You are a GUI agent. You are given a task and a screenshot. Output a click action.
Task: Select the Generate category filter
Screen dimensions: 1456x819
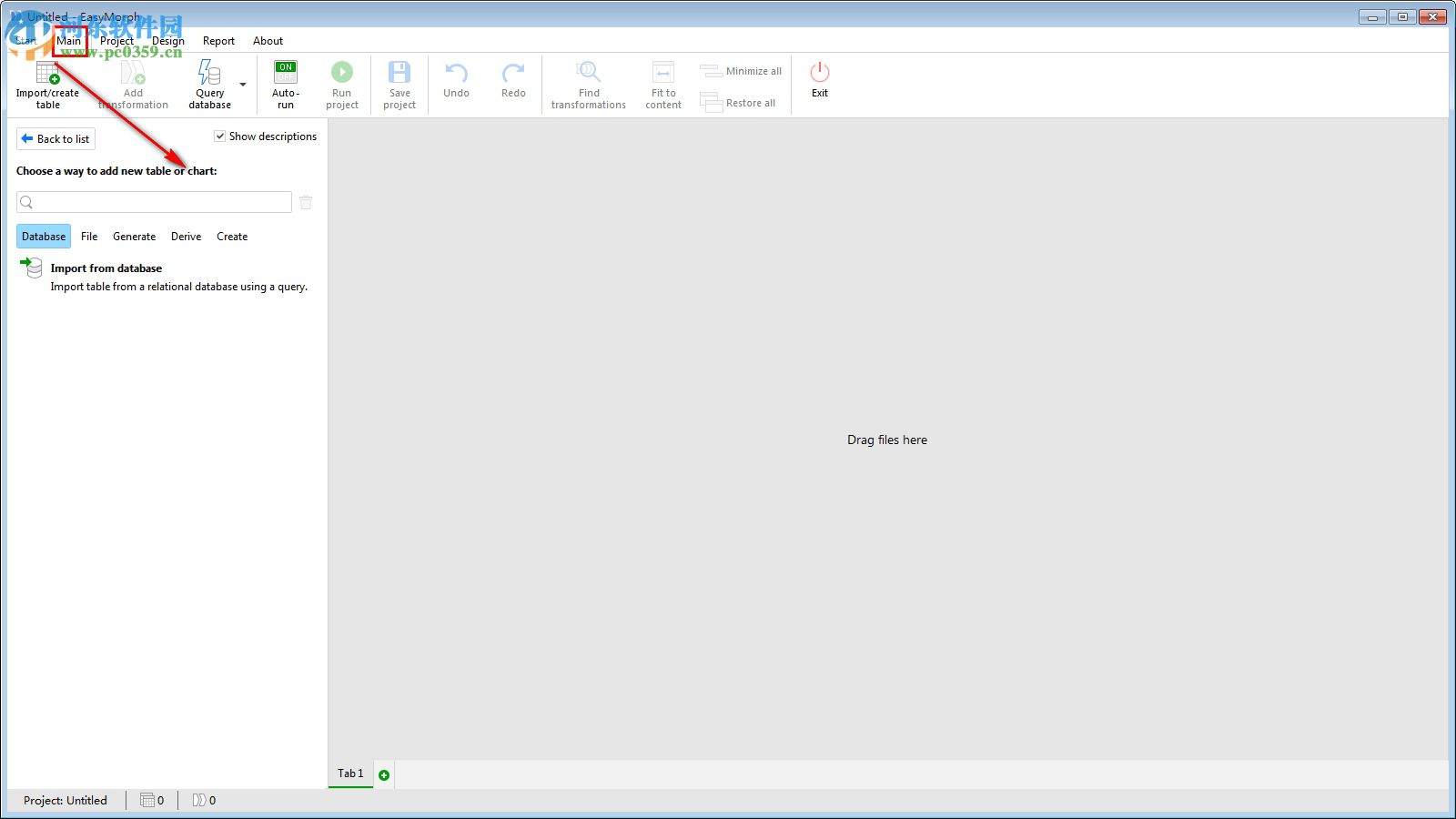(135, 237)
